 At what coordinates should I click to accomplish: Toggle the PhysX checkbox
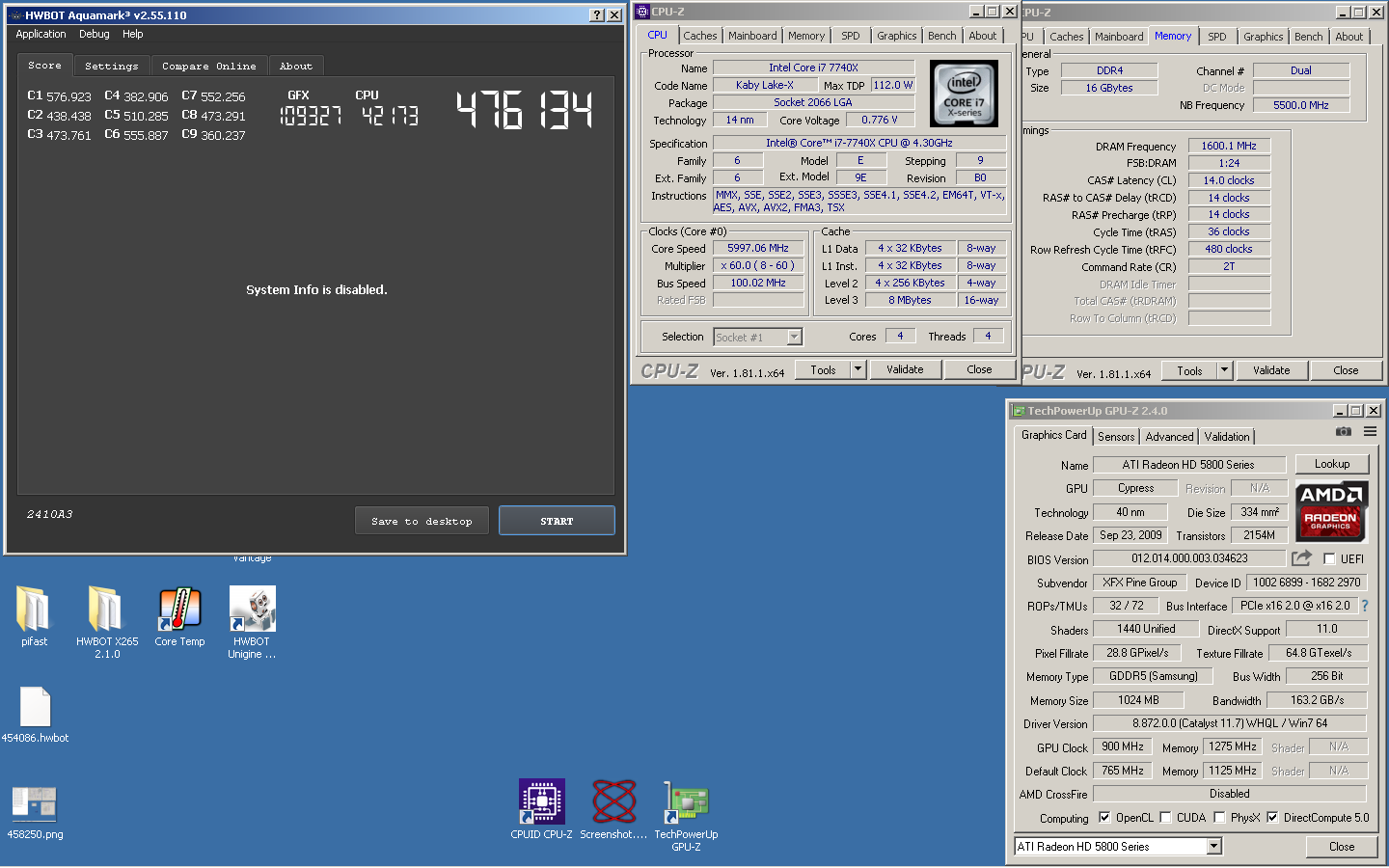pos(1219,817)
